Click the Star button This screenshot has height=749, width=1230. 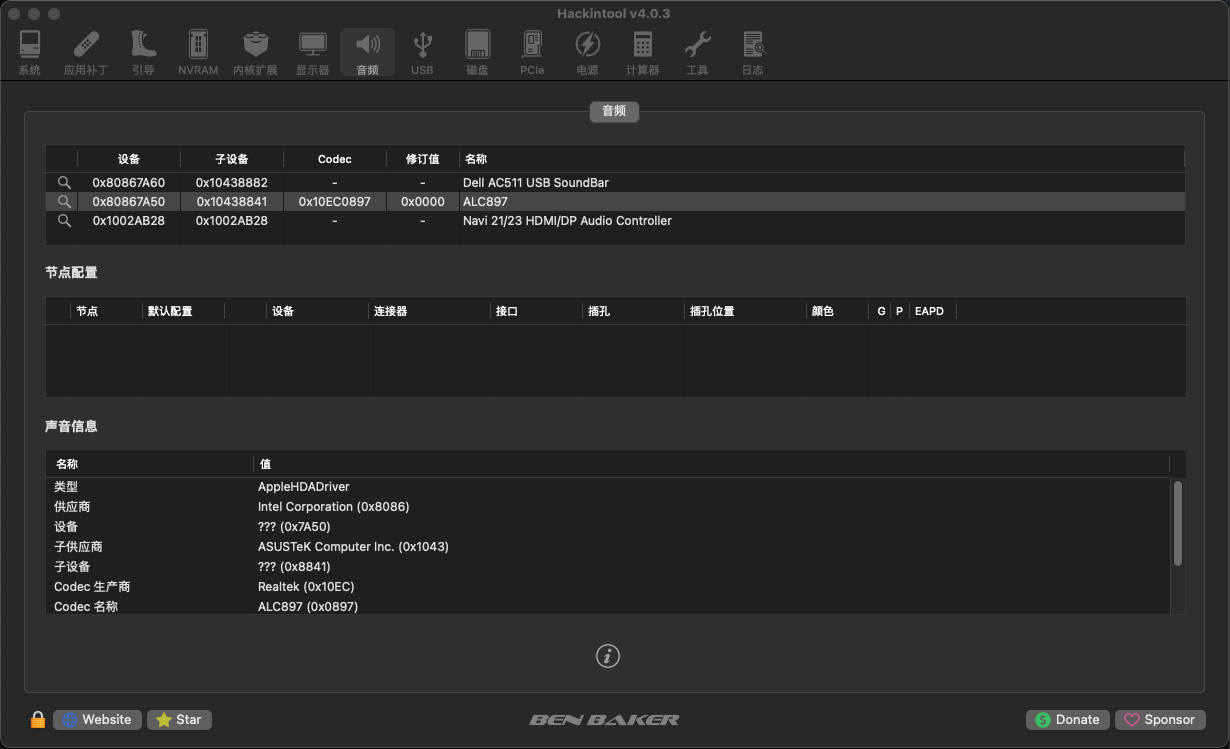coord(179,720)
